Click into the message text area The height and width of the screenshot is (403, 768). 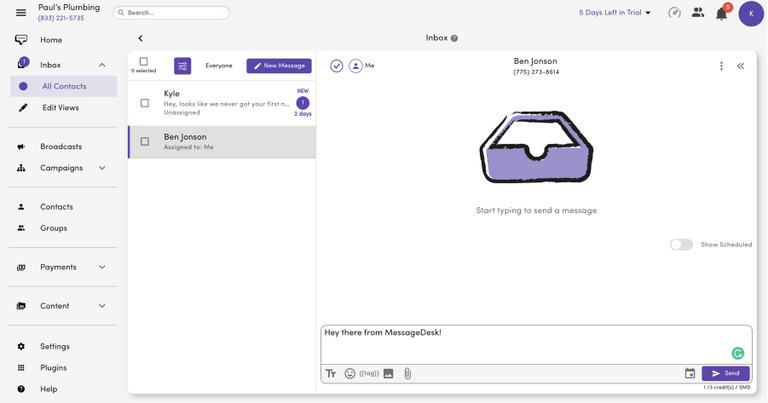[536, 345]
